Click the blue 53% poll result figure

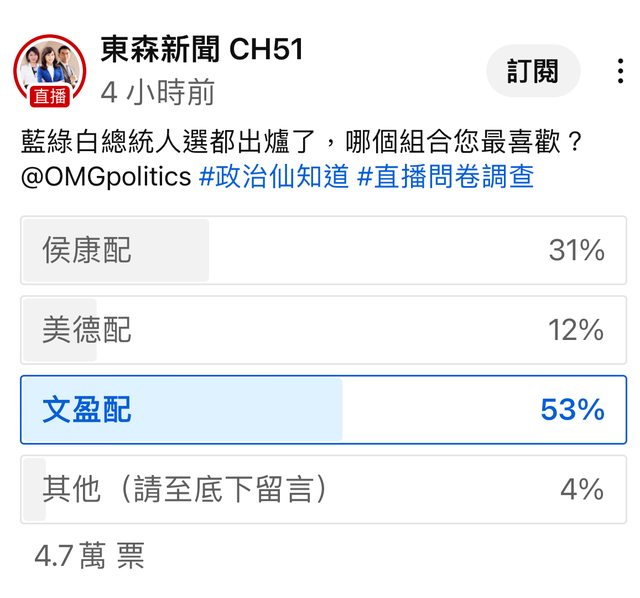click(572, 410)
